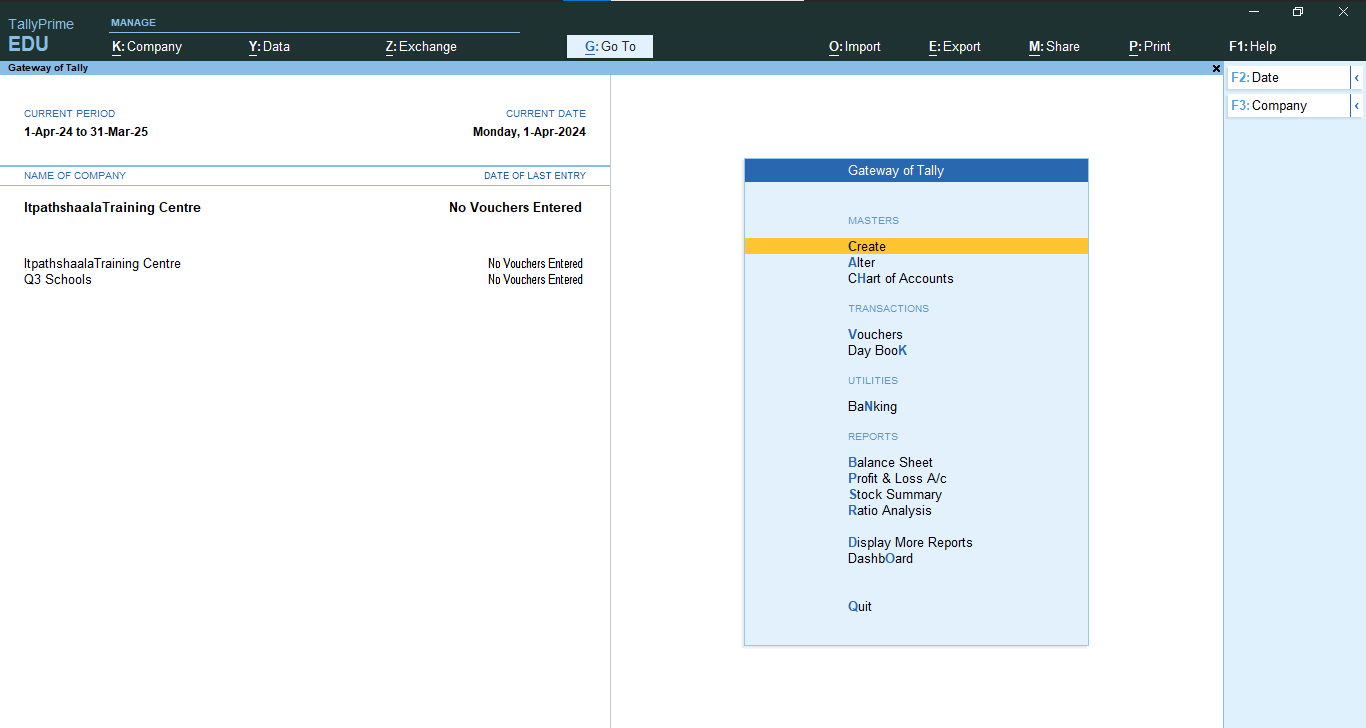Open the E: Export menu
The width and height of the screenshot is (1366, 728).
(955, 46)
